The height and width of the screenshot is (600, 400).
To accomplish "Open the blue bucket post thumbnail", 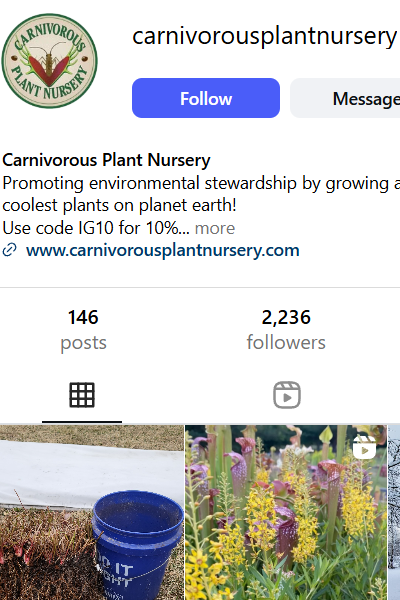I will 92,512.
